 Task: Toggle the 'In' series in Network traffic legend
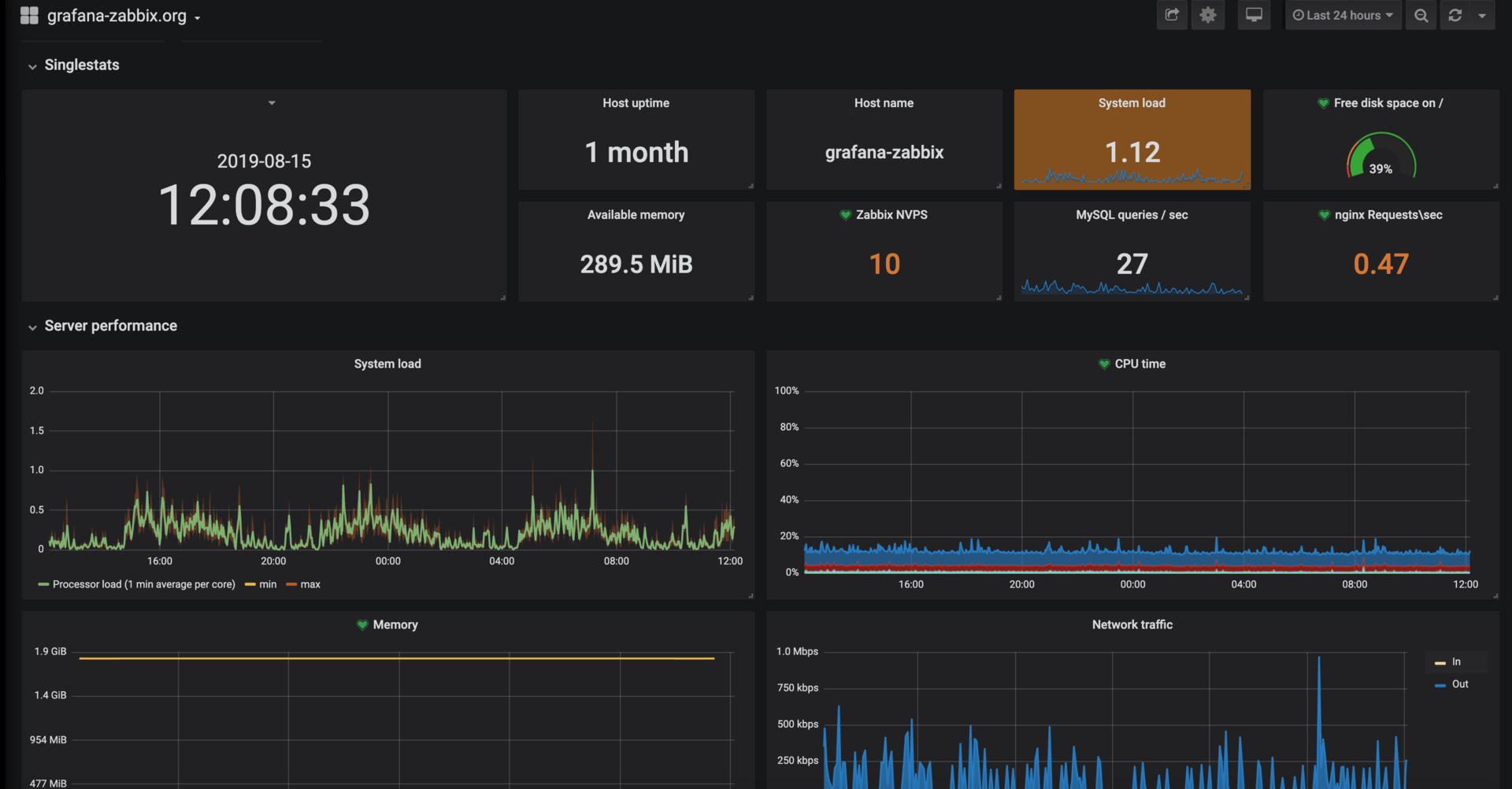(x=1456, y=662)
